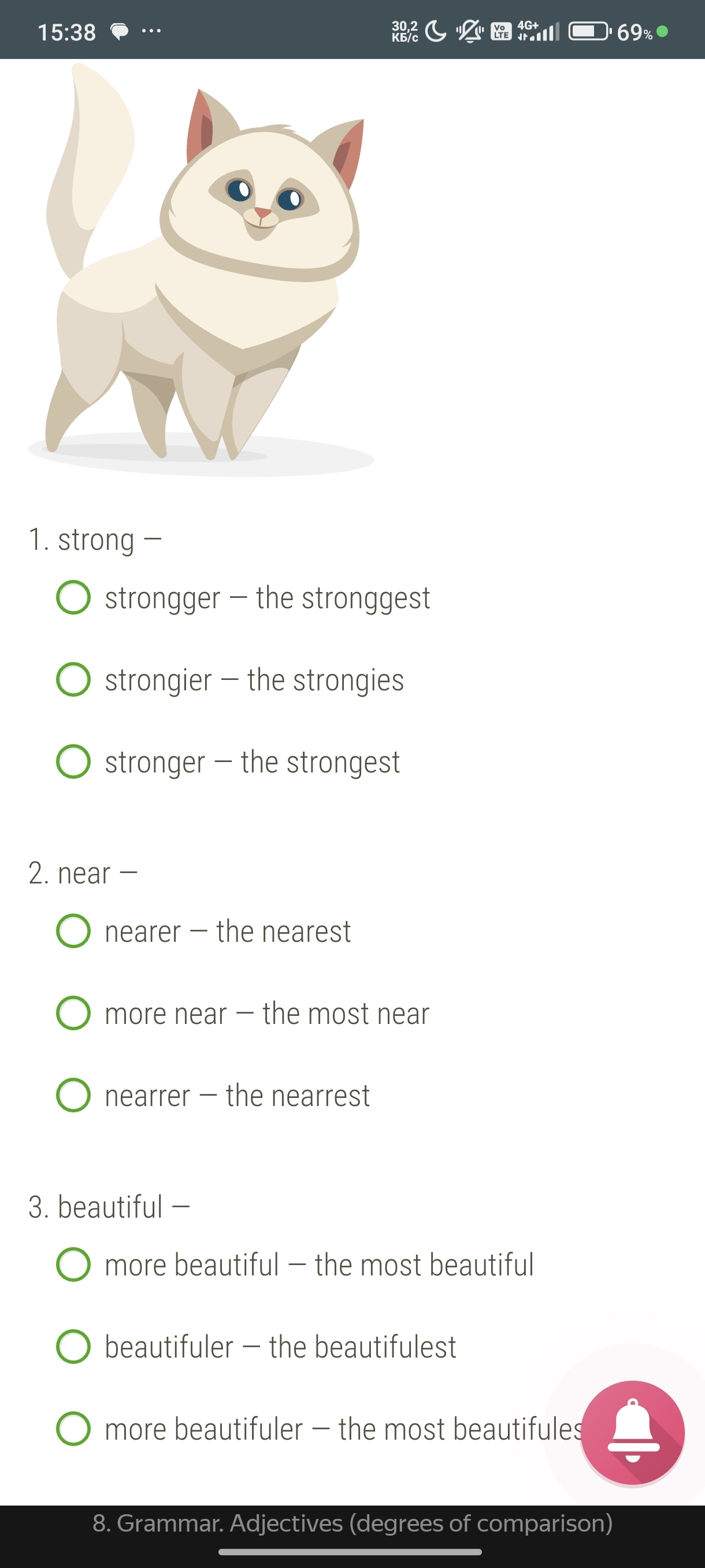Viewport: 705px width, 1568px height.
Task: Tap the chat bubble icon in status bar
Action: [119, 32]
